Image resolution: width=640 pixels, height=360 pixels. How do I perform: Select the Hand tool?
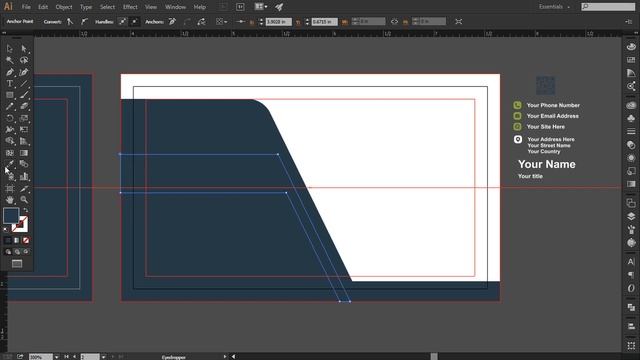(9, 200)
